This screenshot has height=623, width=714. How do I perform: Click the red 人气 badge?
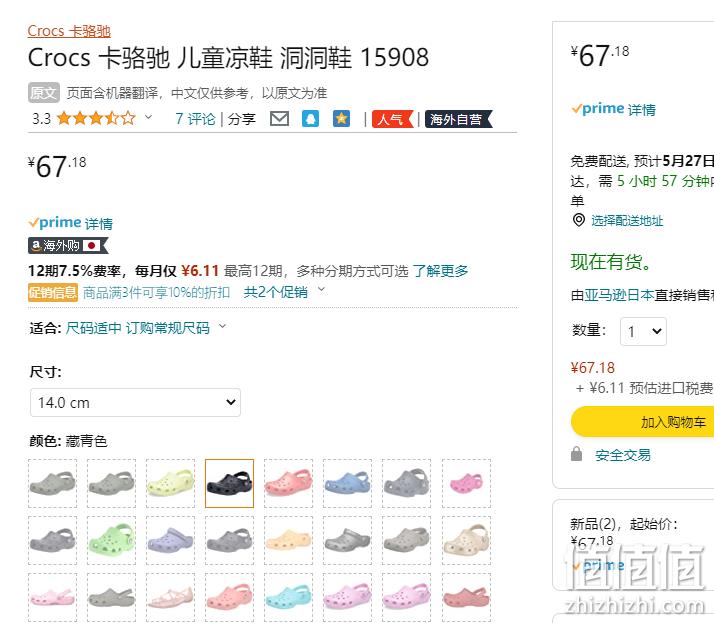tap(392, 119)
